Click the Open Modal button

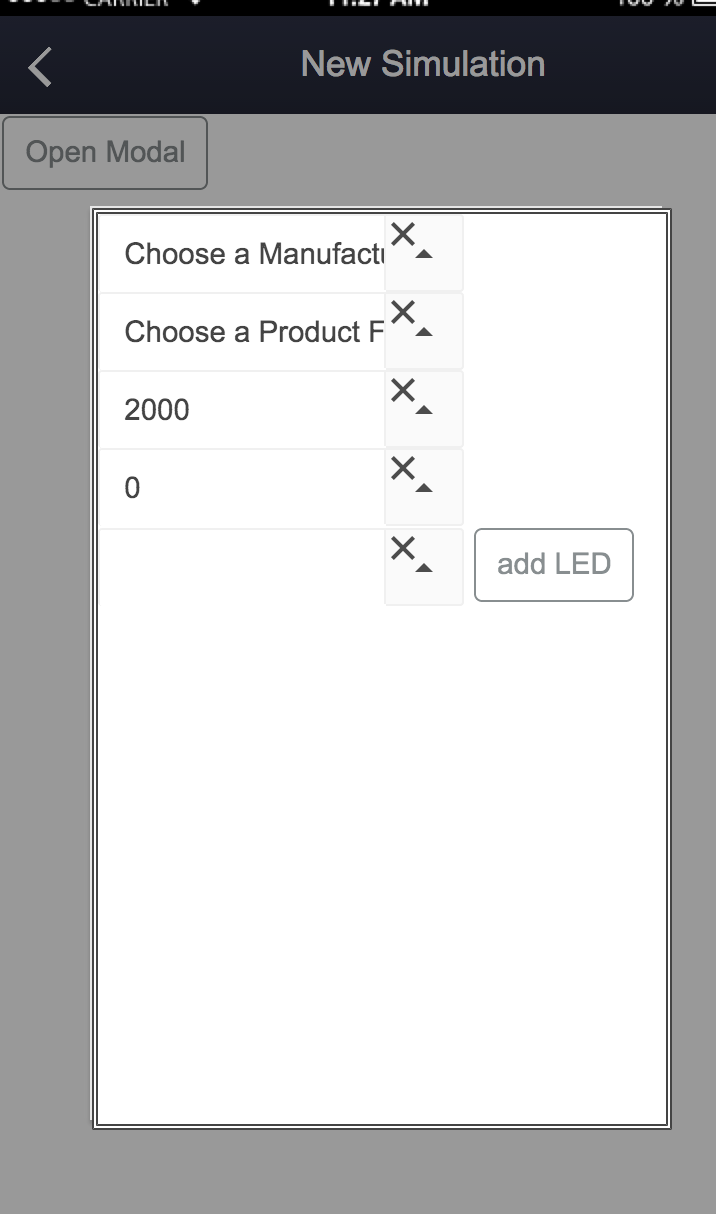click(105, 153)
